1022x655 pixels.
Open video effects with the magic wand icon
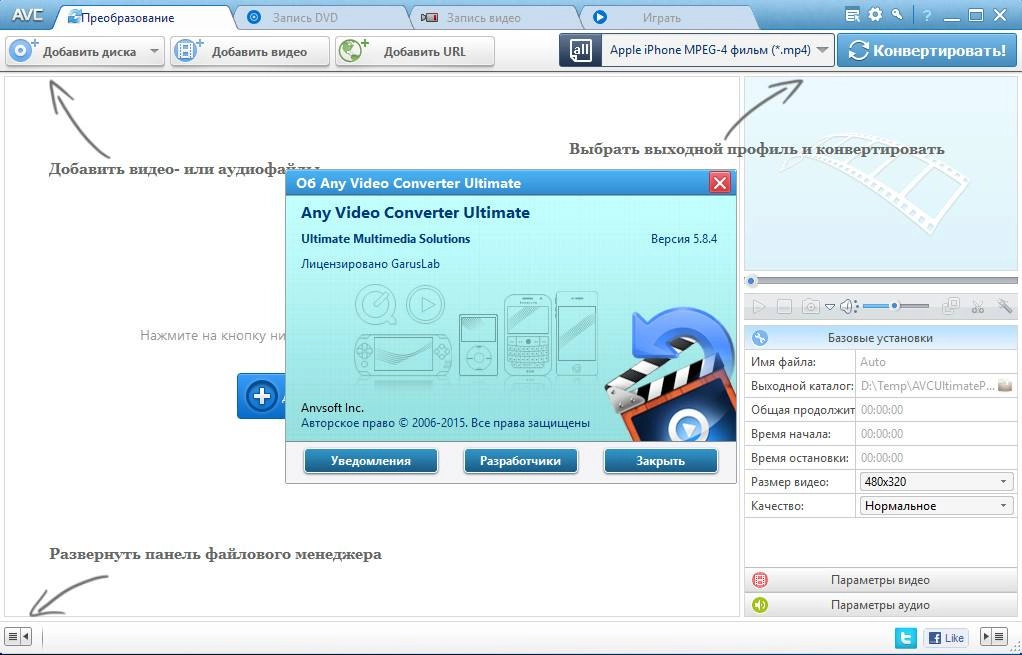click(x=1004, y=306)
